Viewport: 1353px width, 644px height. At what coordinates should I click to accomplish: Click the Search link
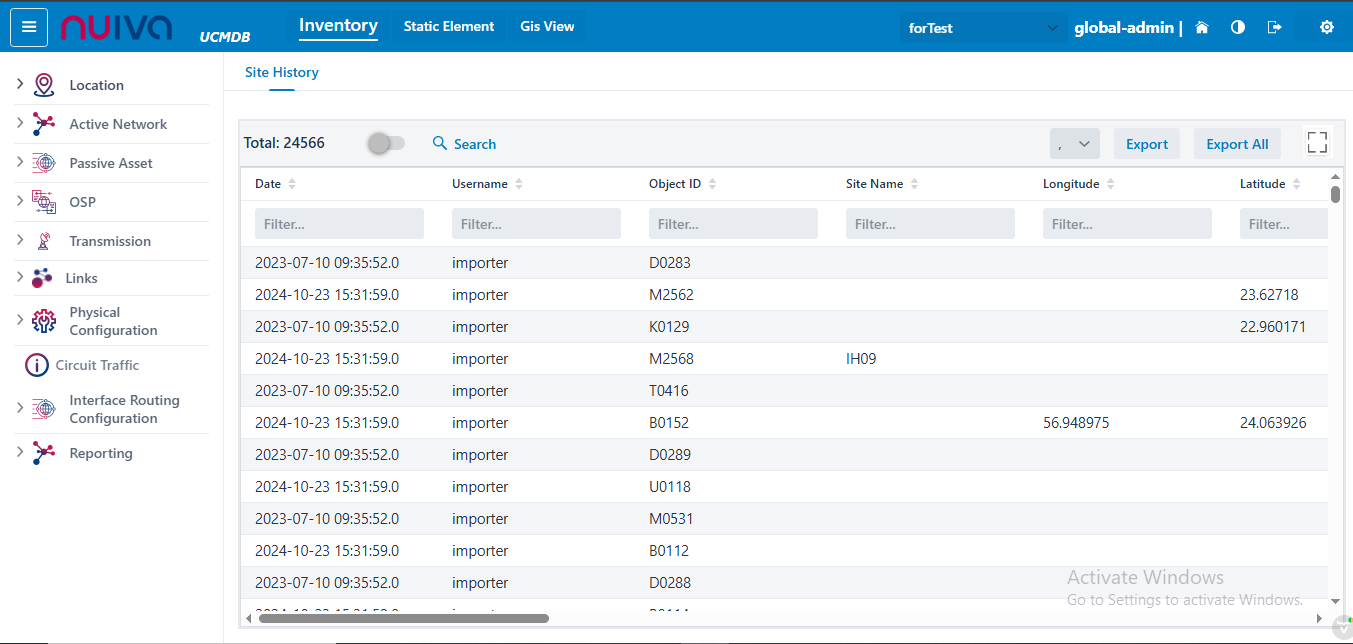point(465,144)
